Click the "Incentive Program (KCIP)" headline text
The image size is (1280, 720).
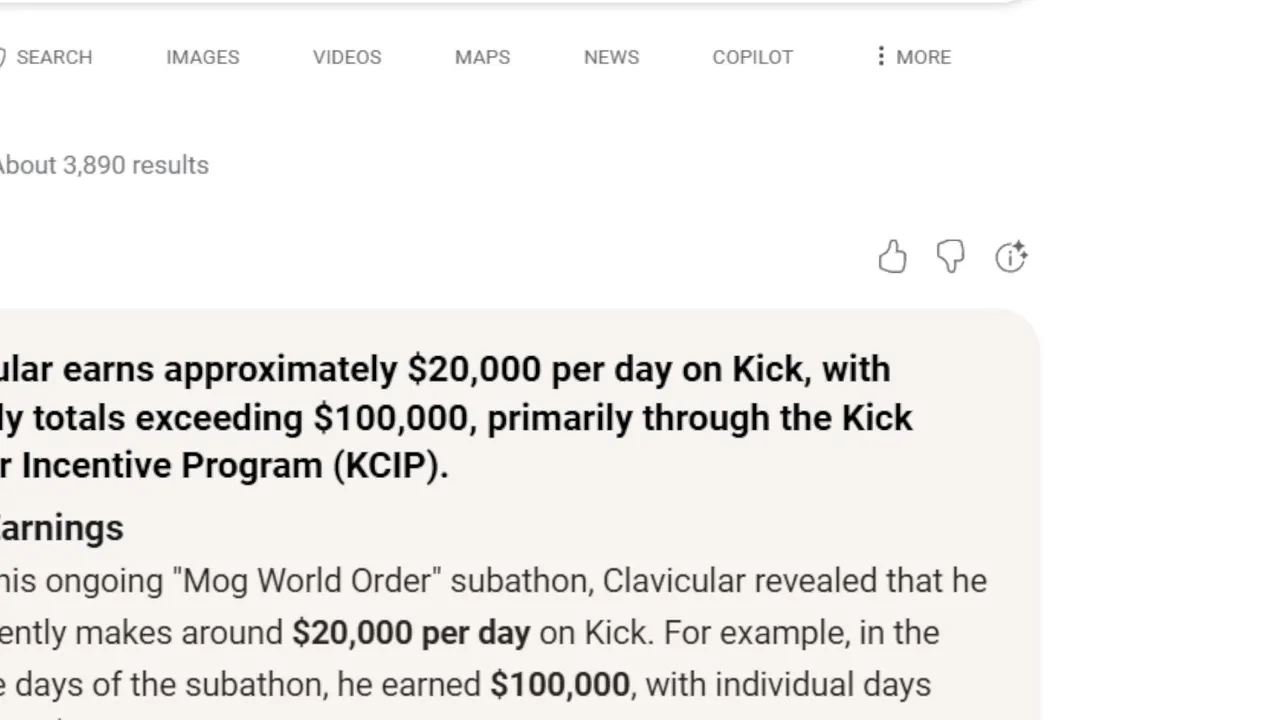234,465
